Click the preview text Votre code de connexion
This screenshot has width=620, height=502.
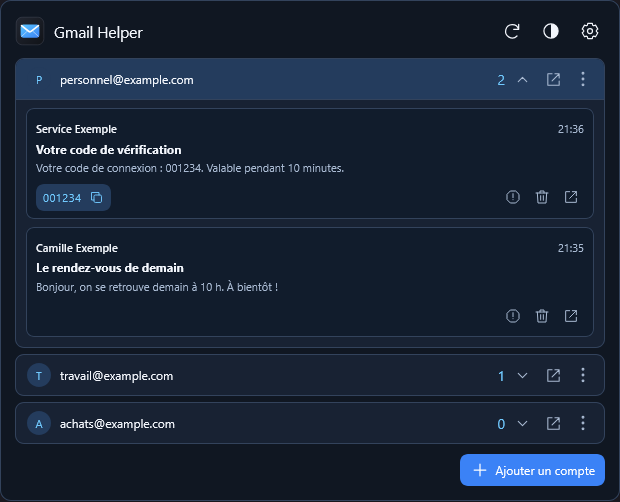(x=190, y=168)
